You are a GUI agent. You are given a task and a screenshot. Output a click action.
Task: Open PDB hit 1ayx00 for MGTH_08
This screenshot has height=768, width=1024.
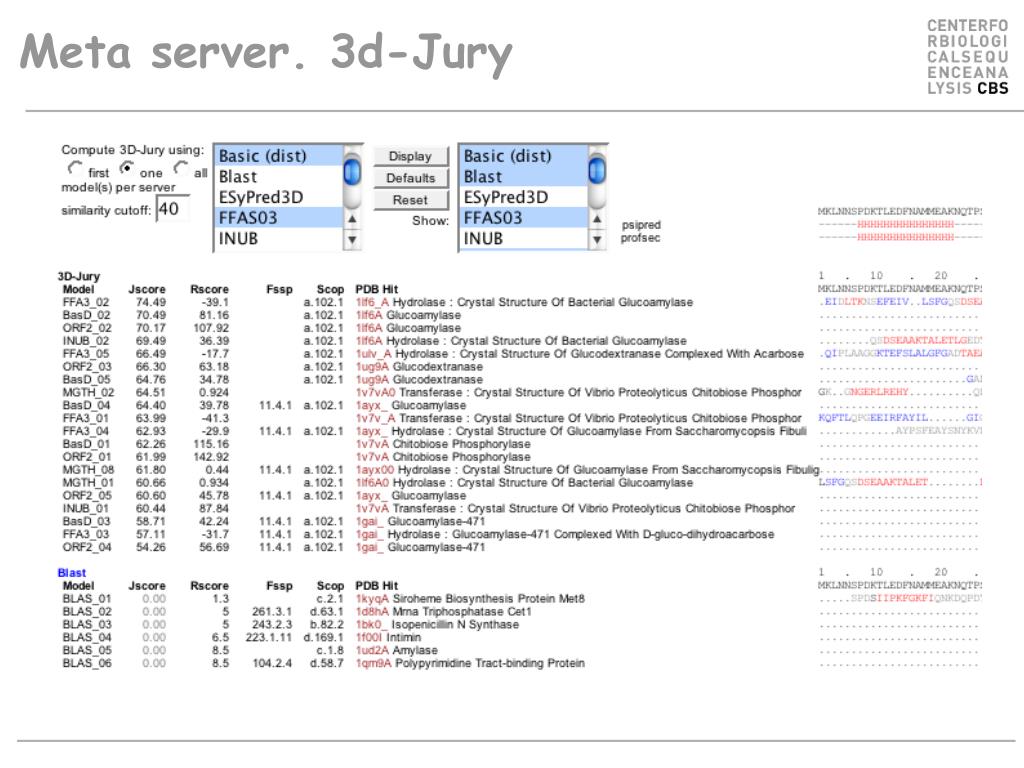[x=375, y=470]
